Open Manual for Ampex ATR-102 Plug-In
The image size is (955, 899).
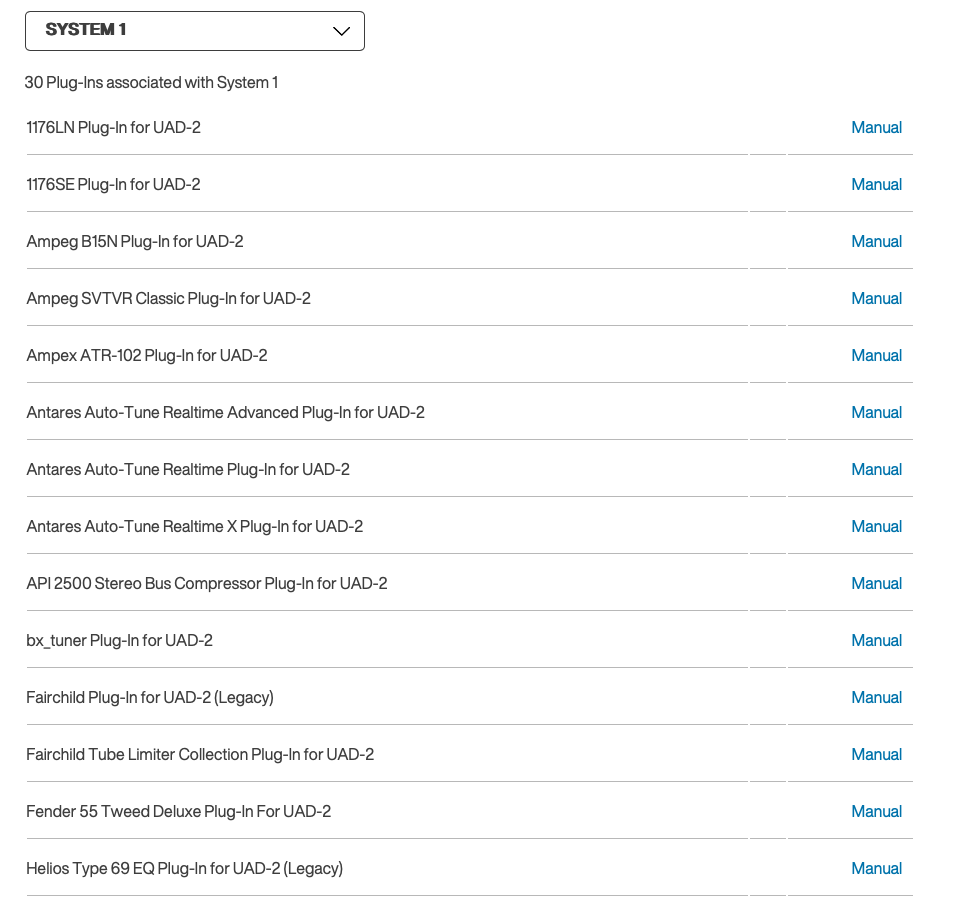point(876,356)
